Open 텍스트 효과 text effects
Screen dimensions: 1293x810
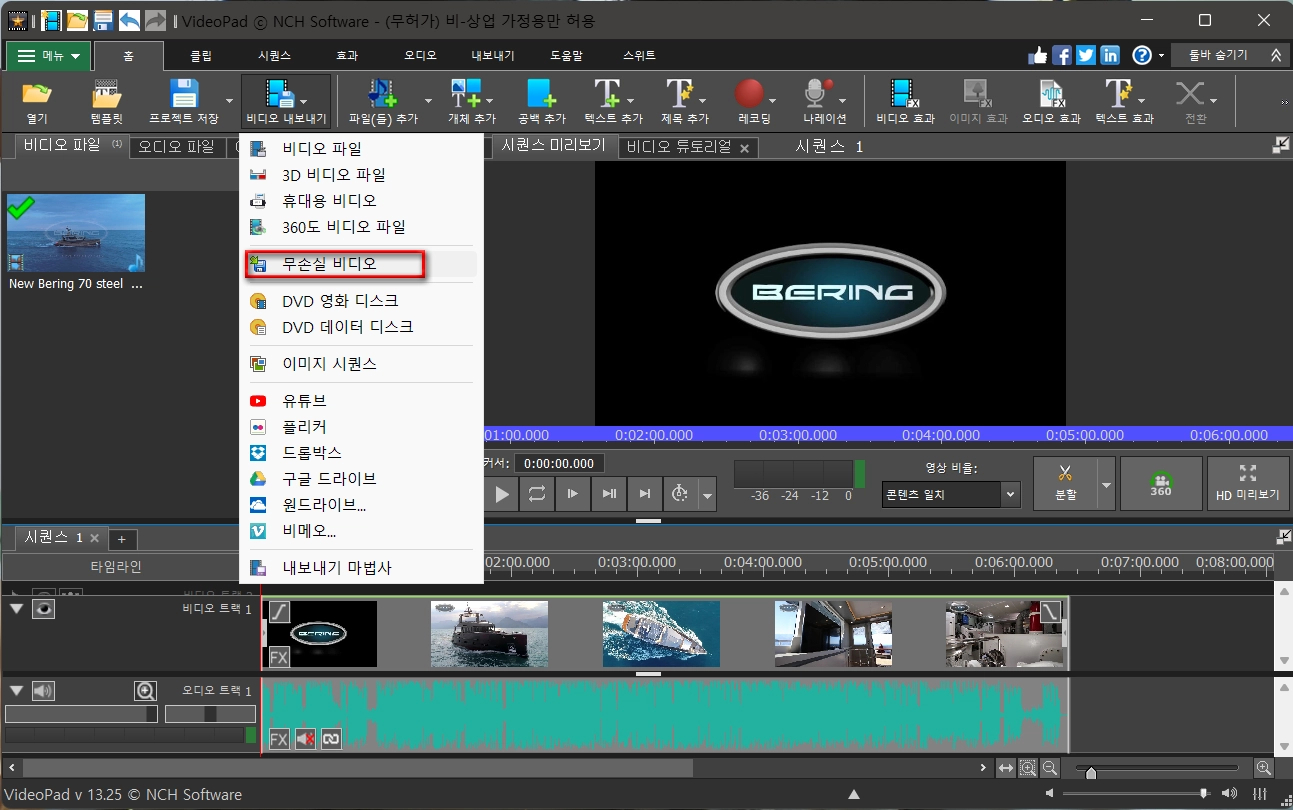1123,102
